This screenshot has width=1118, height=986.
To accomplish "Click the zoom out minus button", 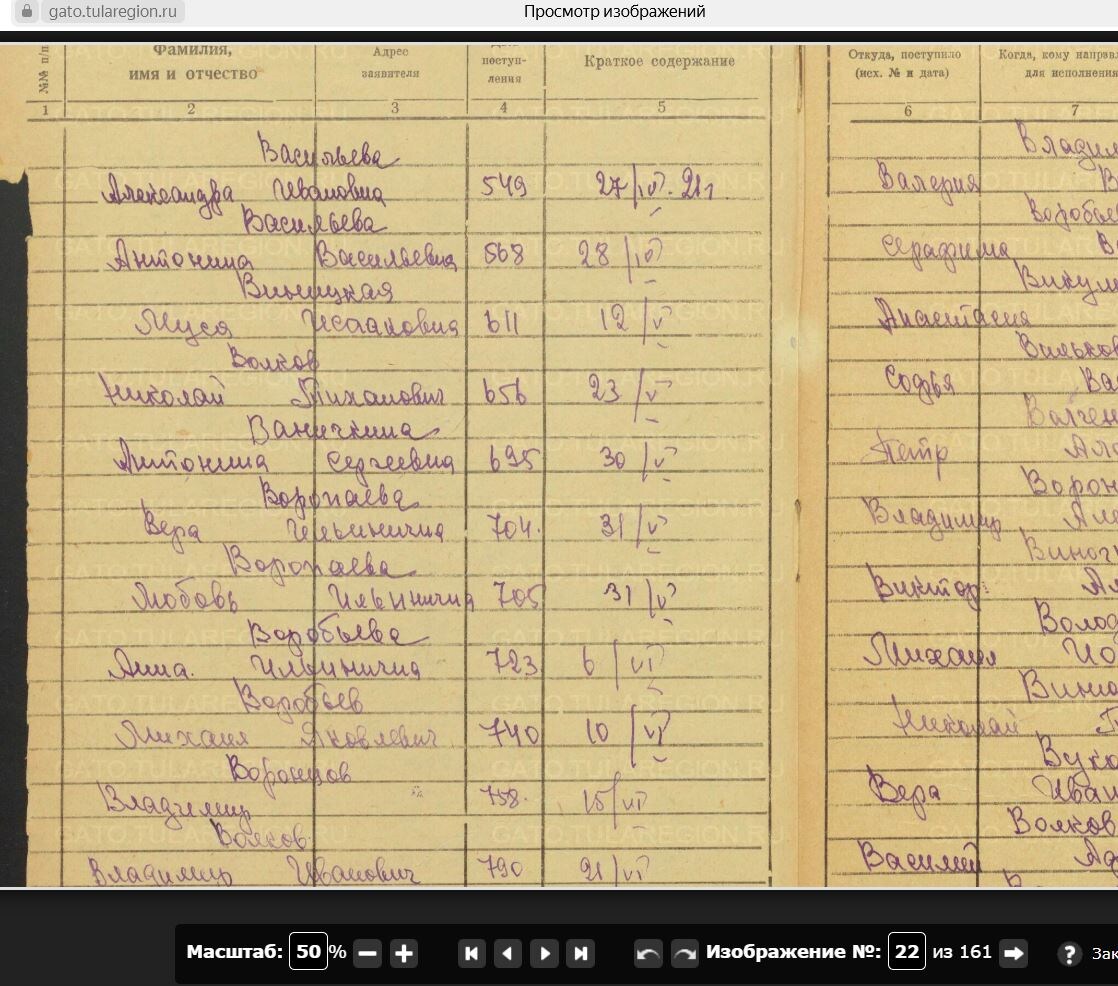I will coord(367,953).
